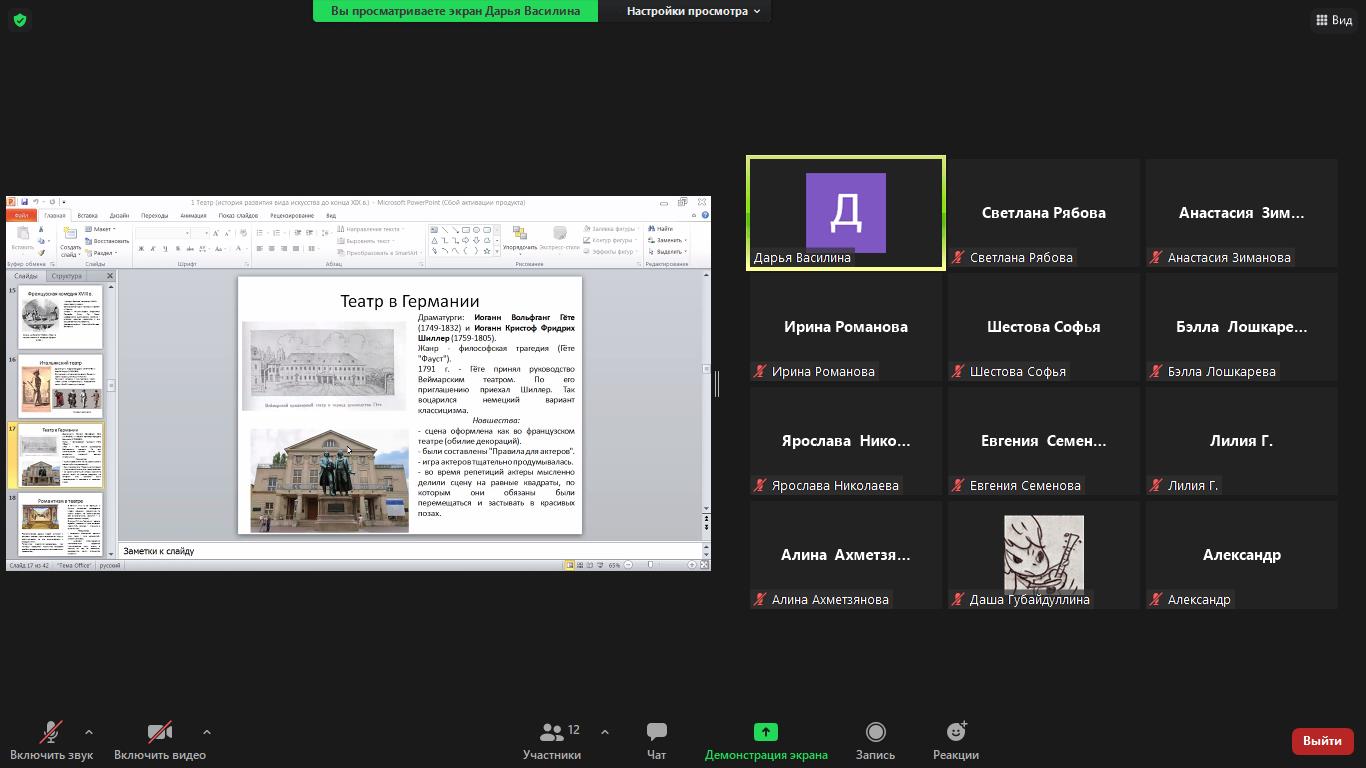Click Дарья Василина's purple avatar tile

point(845,212)
